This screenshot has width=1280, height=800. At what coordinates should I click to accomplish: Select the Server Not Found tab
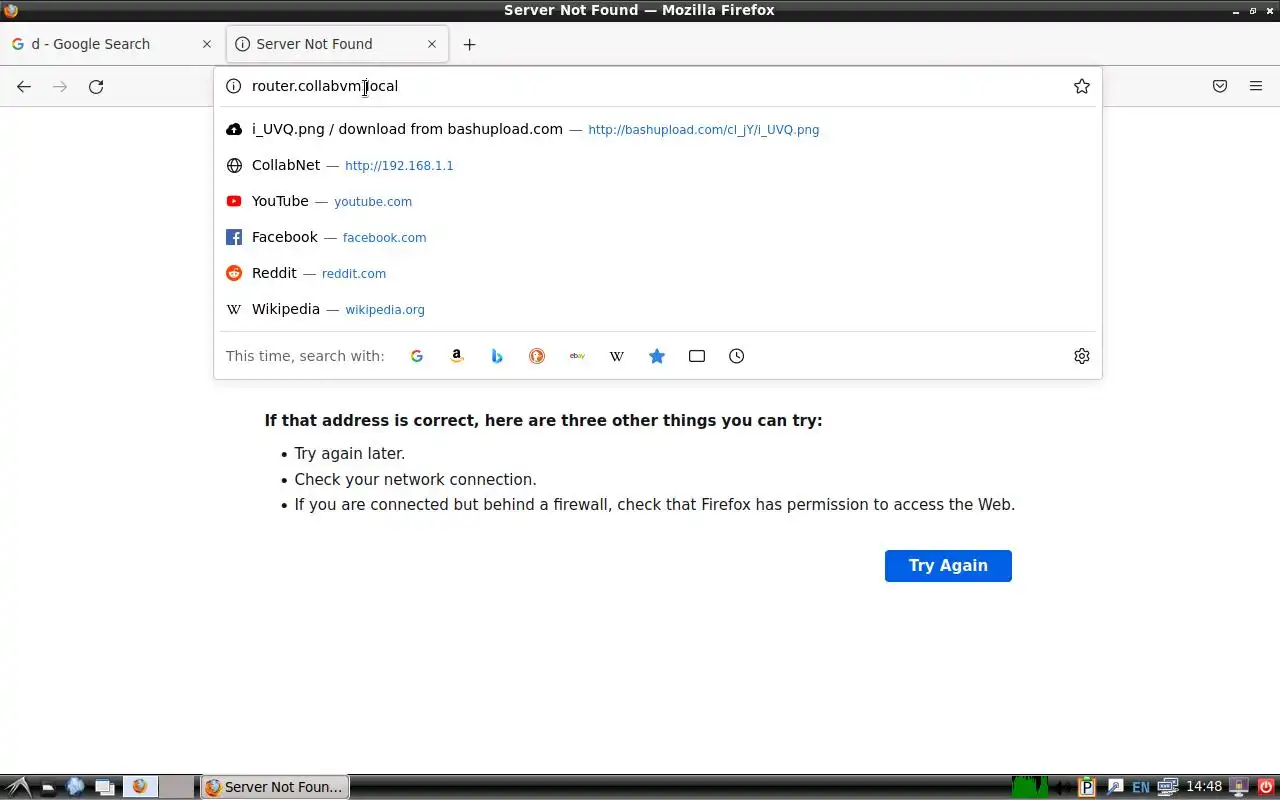pos(337,44)
